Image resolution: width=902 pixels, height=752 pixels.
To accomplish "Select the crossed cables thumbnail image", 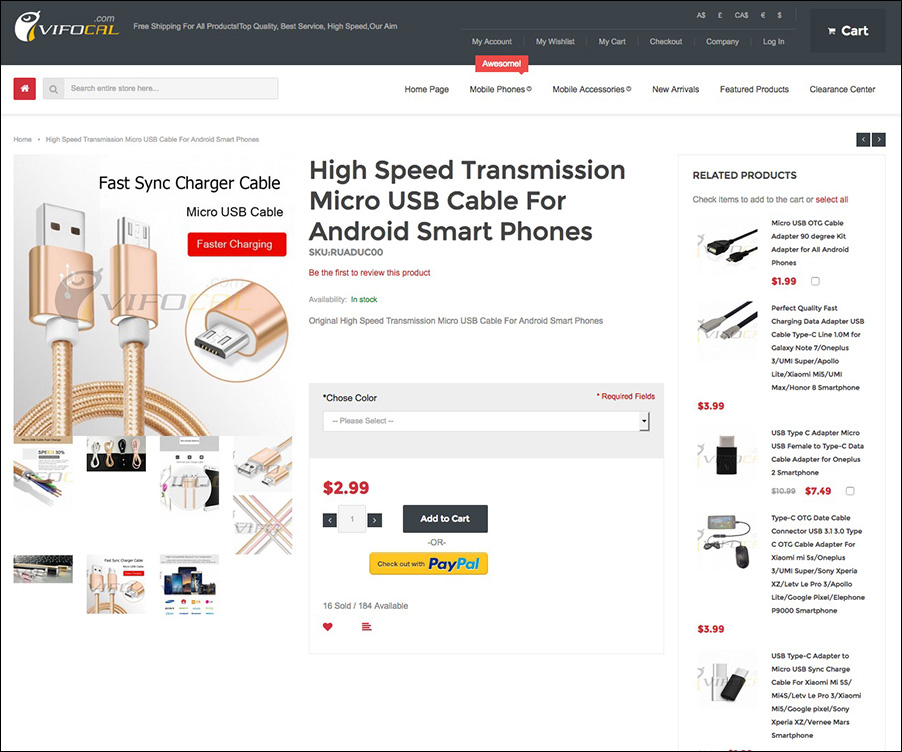I will (x=263, y=524).
